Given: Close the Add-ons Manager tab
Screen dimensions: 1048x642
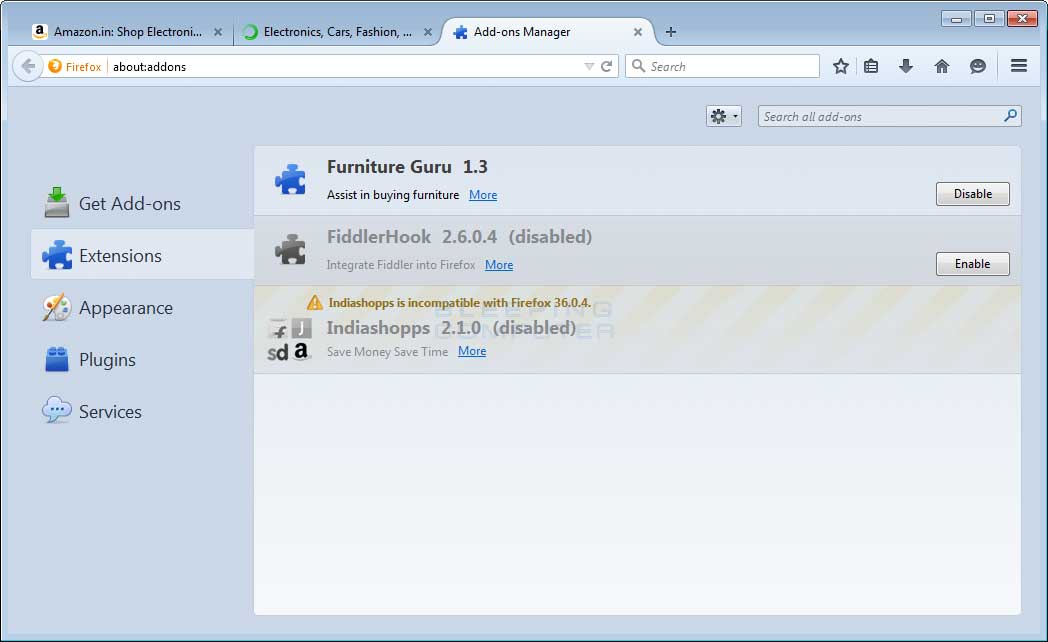Looking at the screenshot, I should 638,32.
